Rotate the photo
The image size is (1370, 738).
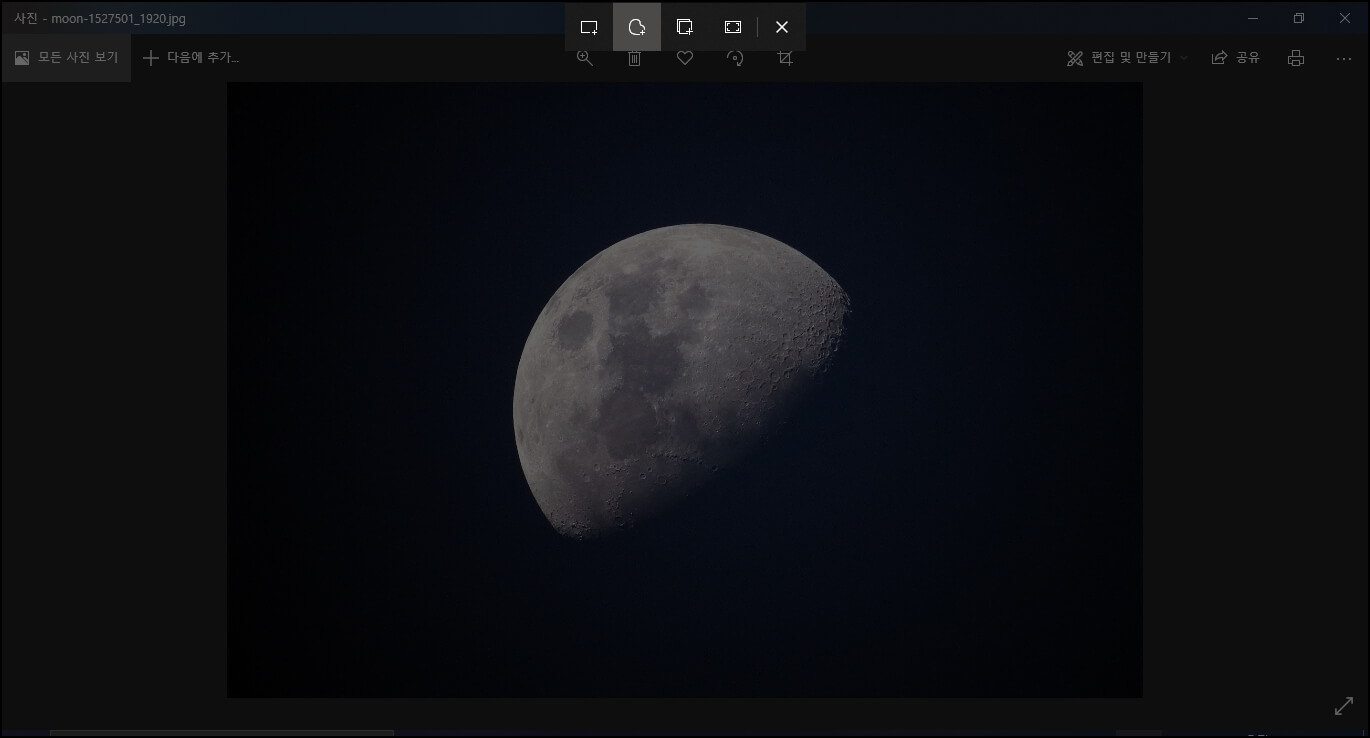coord(735,59)
